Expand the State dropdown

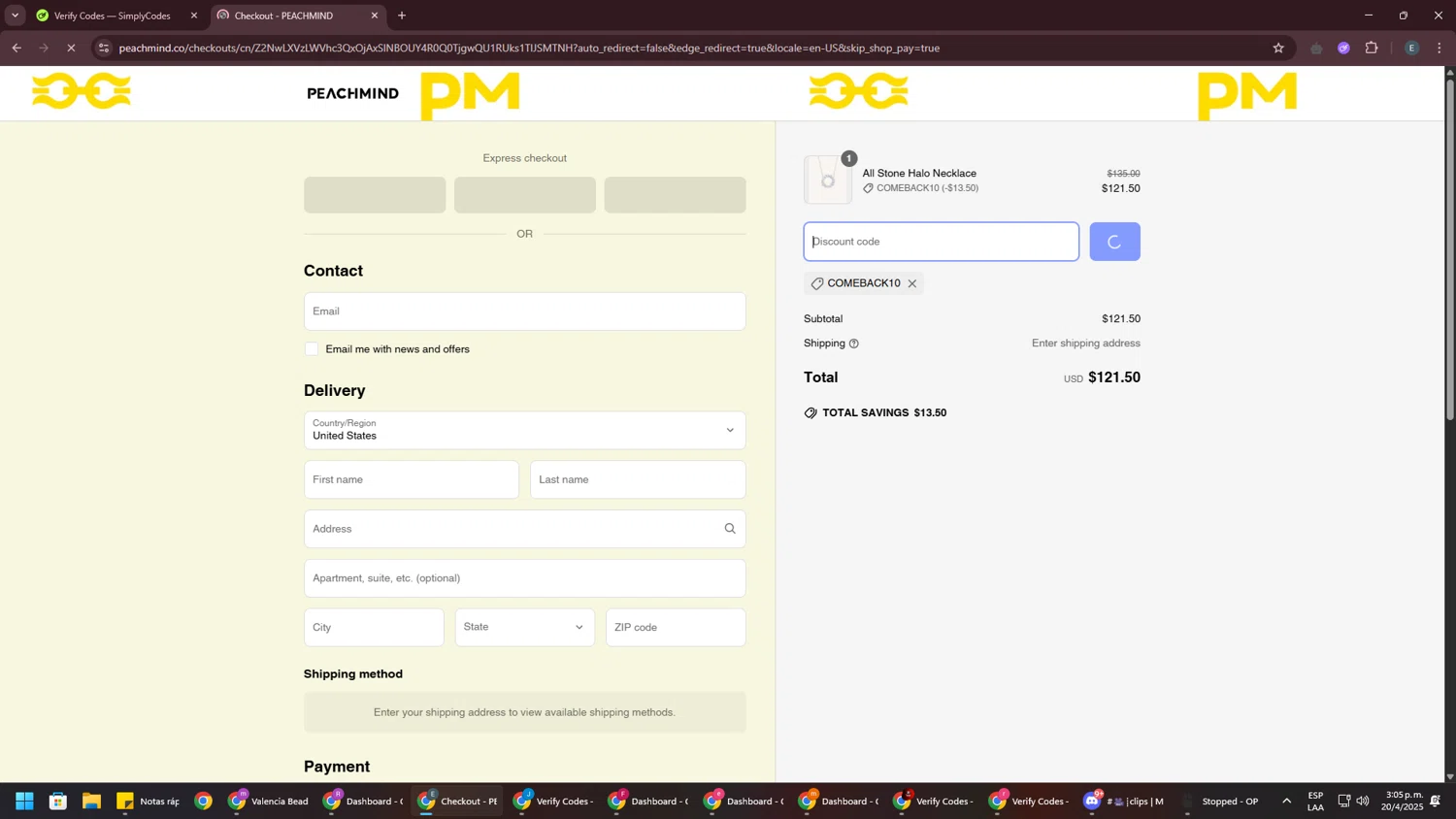(x=525, y=628)
